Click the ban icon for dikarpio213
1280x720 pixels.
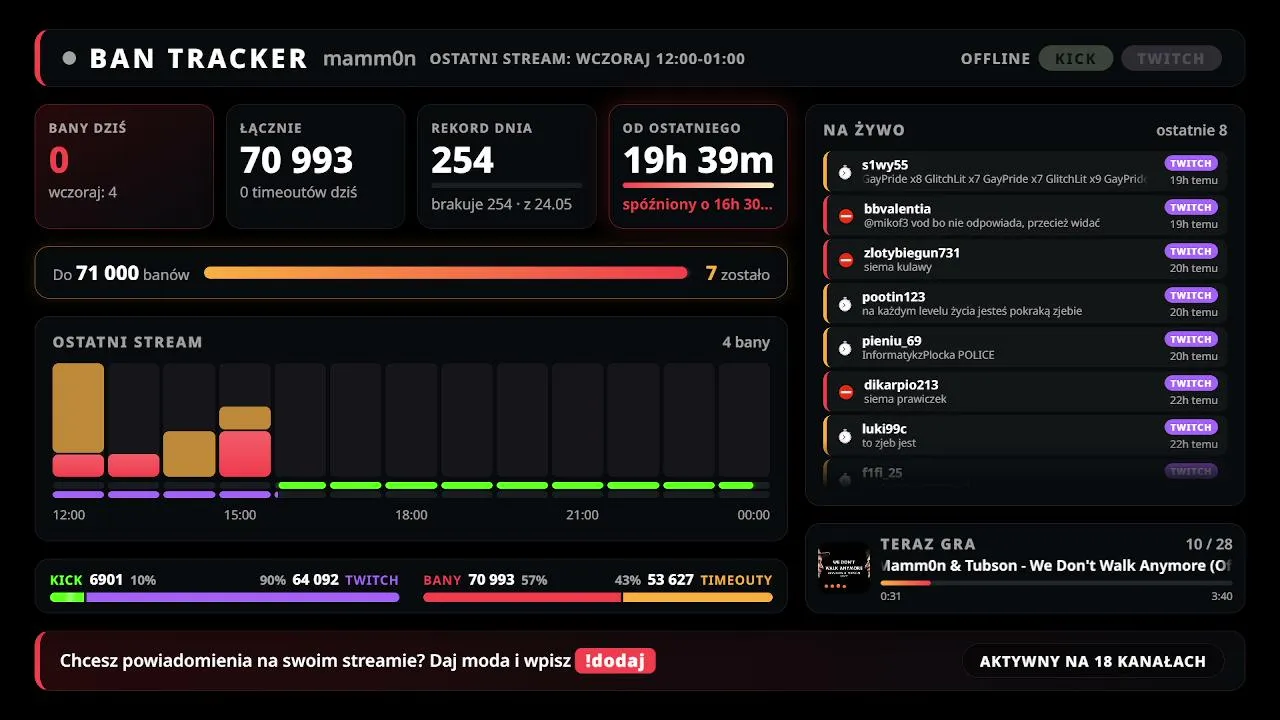(846, 392)
